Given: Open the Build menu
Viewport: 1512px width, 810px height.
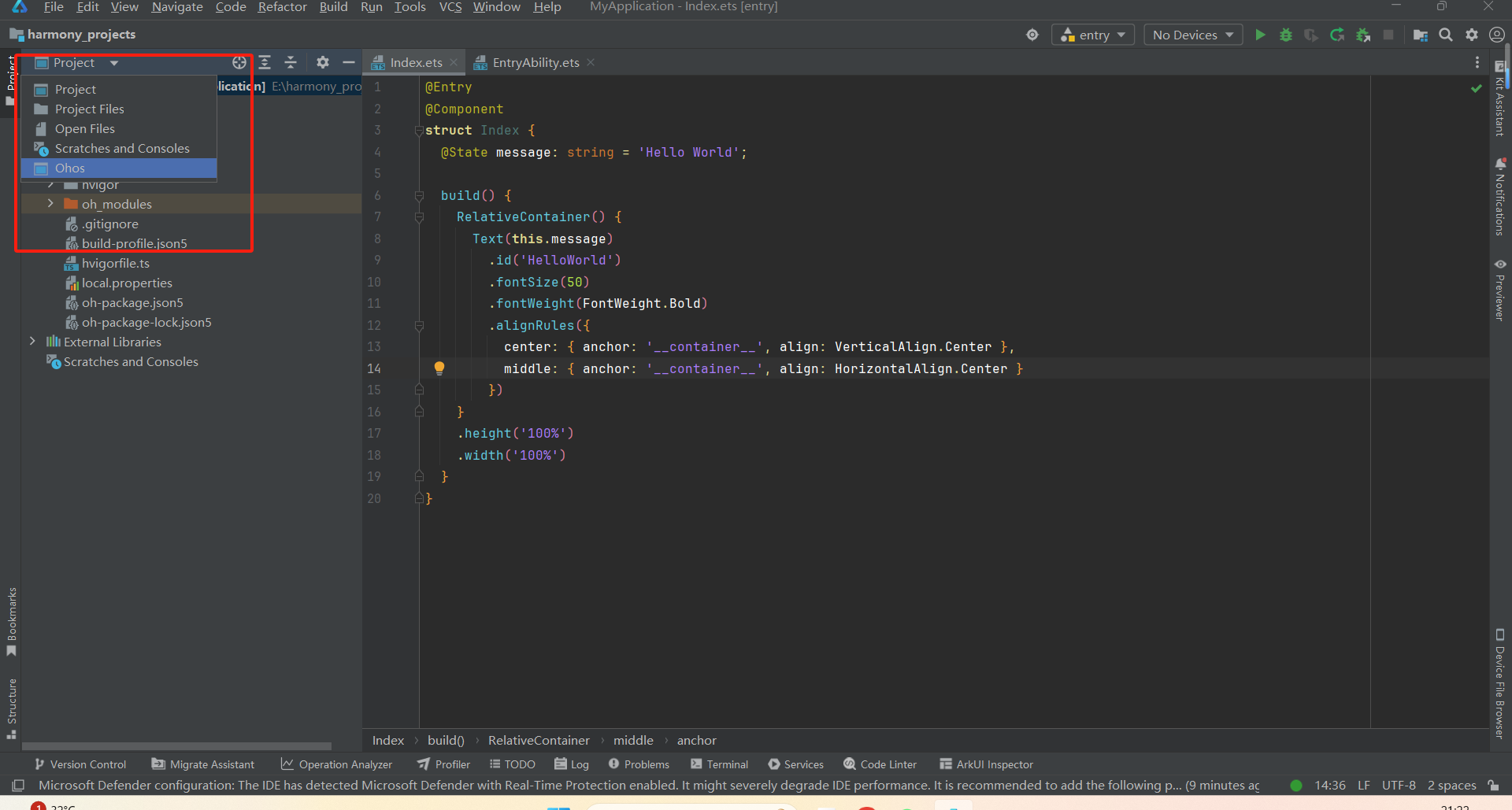Looking at the screenshot, I should click(333, 7).
